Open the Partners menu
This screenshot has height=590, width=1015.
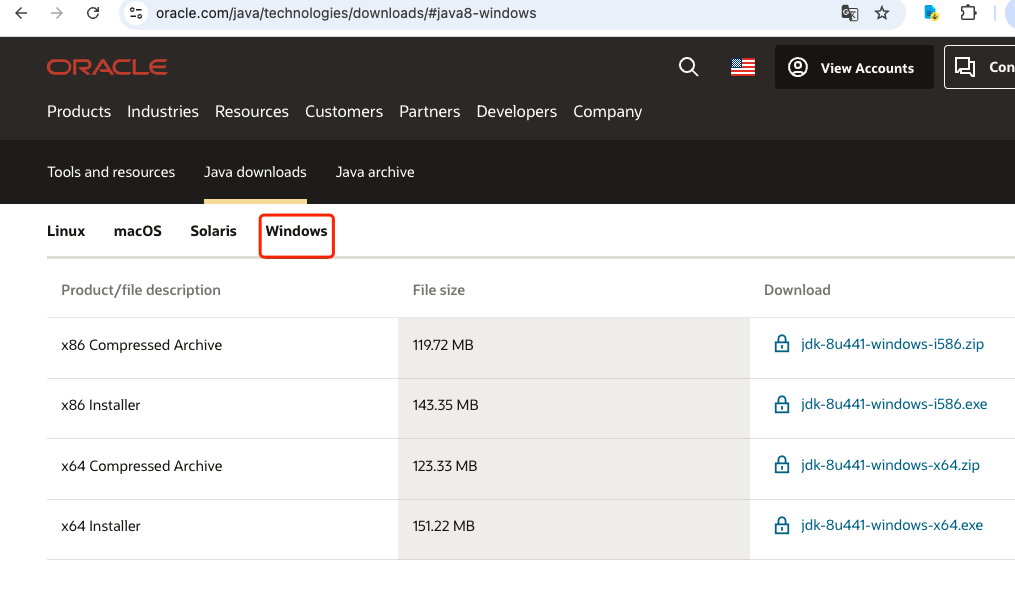tap(430, 111)
